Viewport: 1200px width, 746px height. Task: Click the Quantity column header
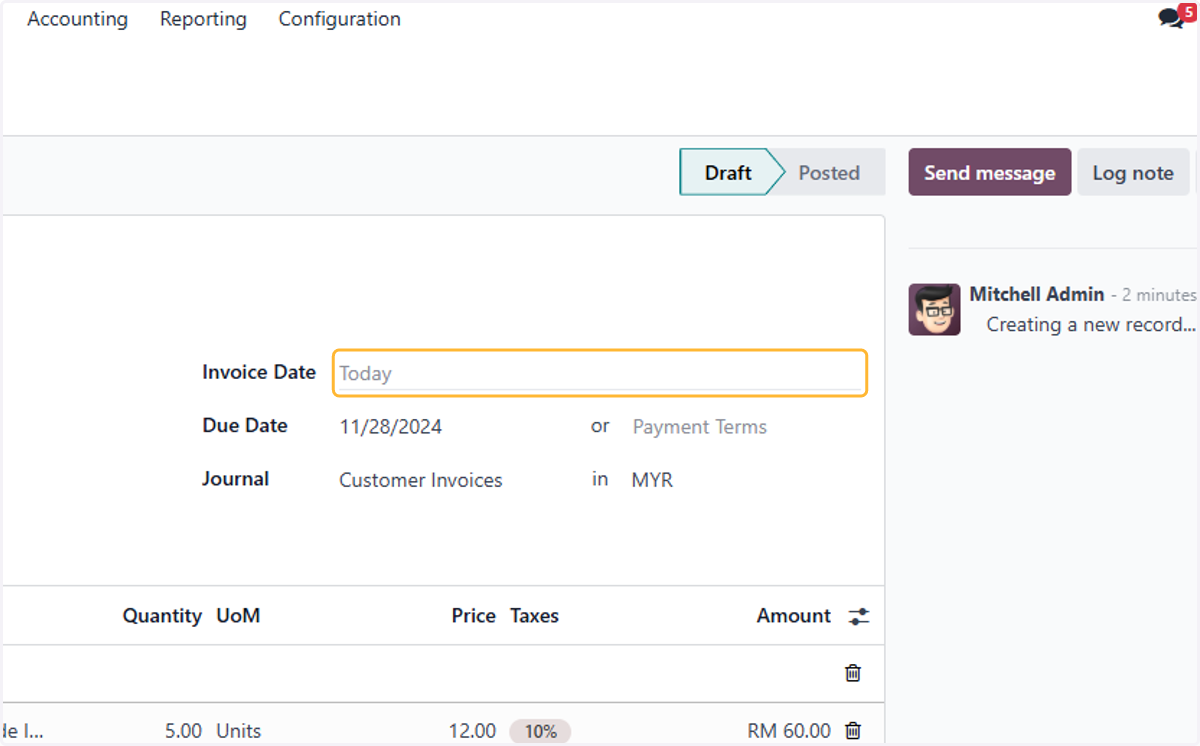point(162,616)
